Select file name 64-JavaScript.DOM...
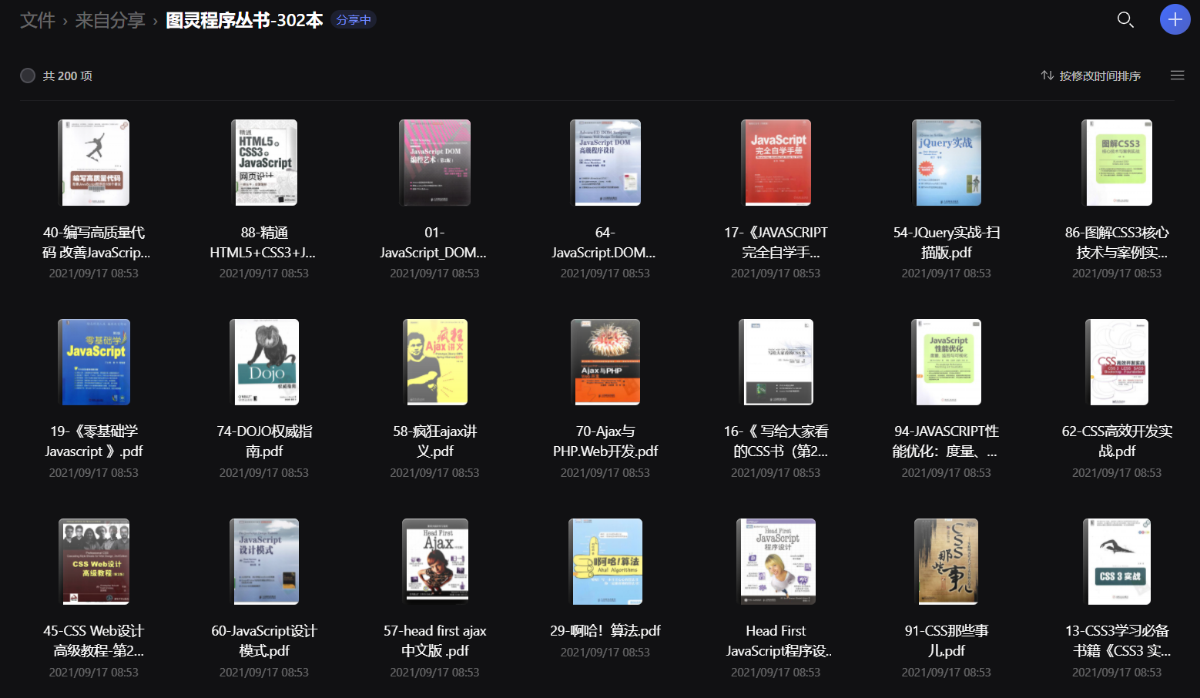This screenshot has height=698, width=1200. [606, 242]
